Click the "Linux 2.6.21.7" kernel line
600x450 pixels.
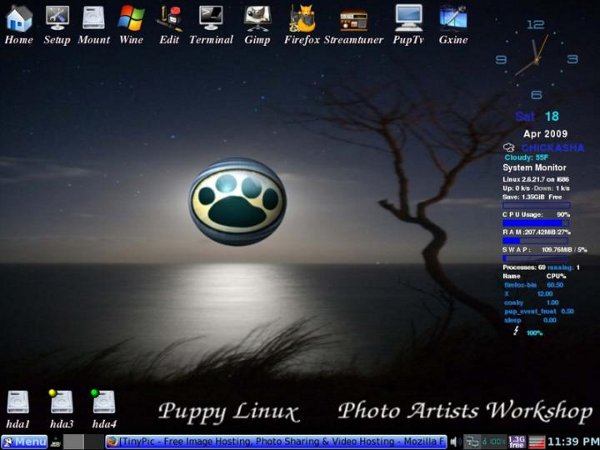536,179
